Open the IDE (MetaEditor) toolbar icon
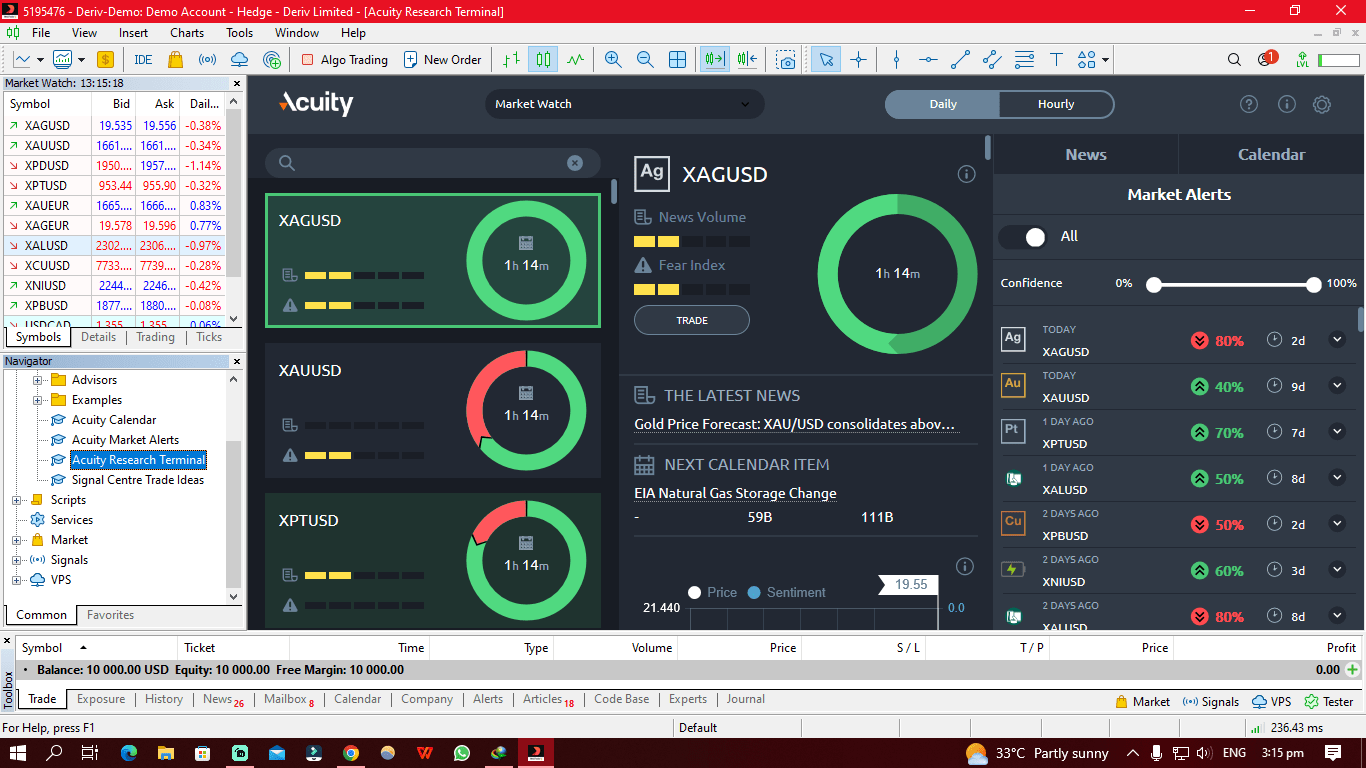This screenshot has height=768, width=1366. click(143, 60)
